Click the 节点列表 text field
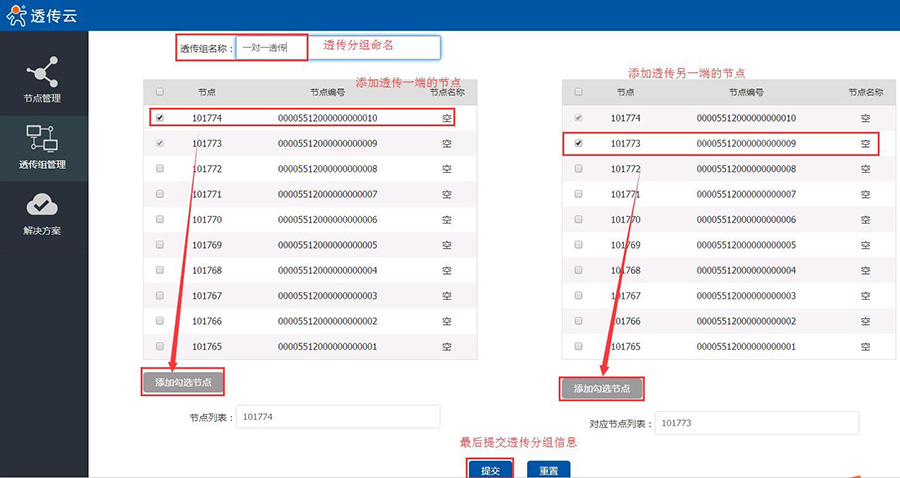This screenshot has width=900, height=478. coord(338,417)
